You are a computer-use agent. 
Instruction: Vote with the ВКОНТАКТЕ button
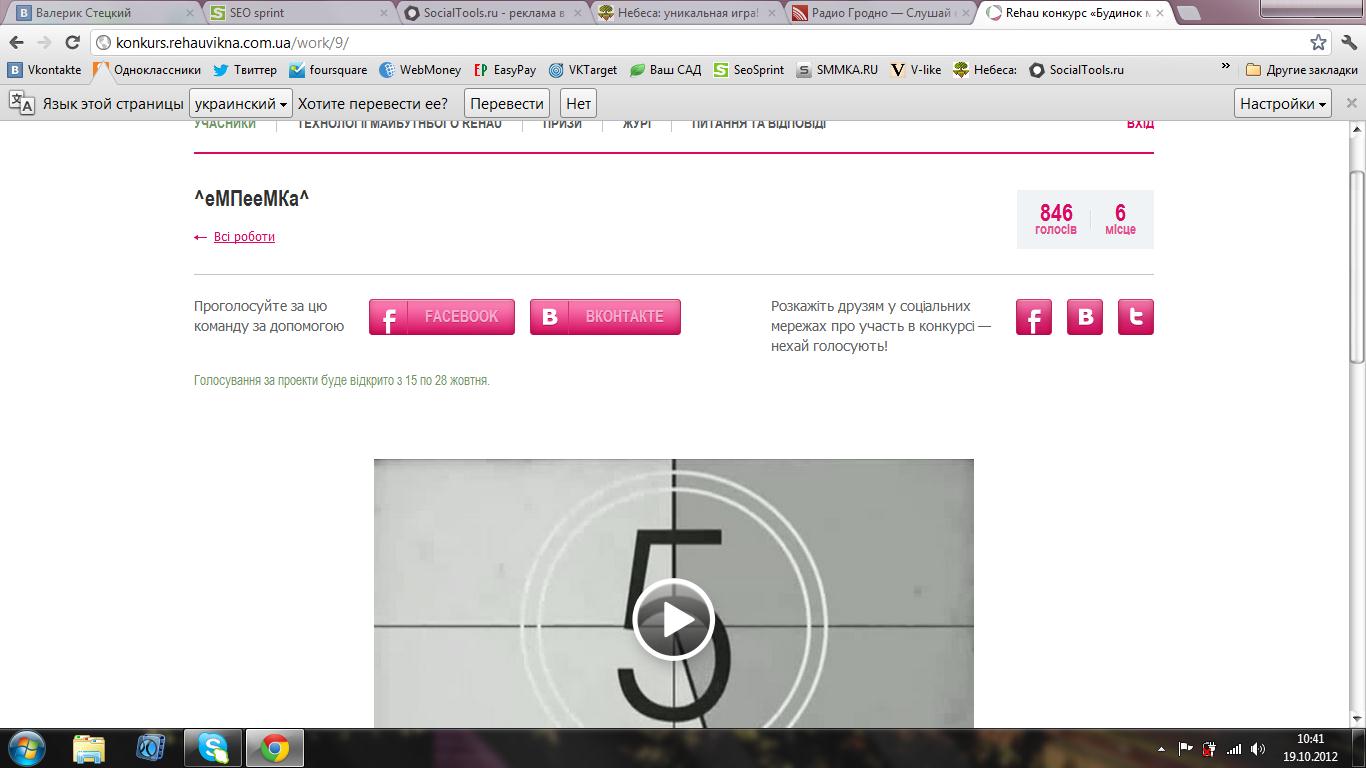[x=605, y=317]
